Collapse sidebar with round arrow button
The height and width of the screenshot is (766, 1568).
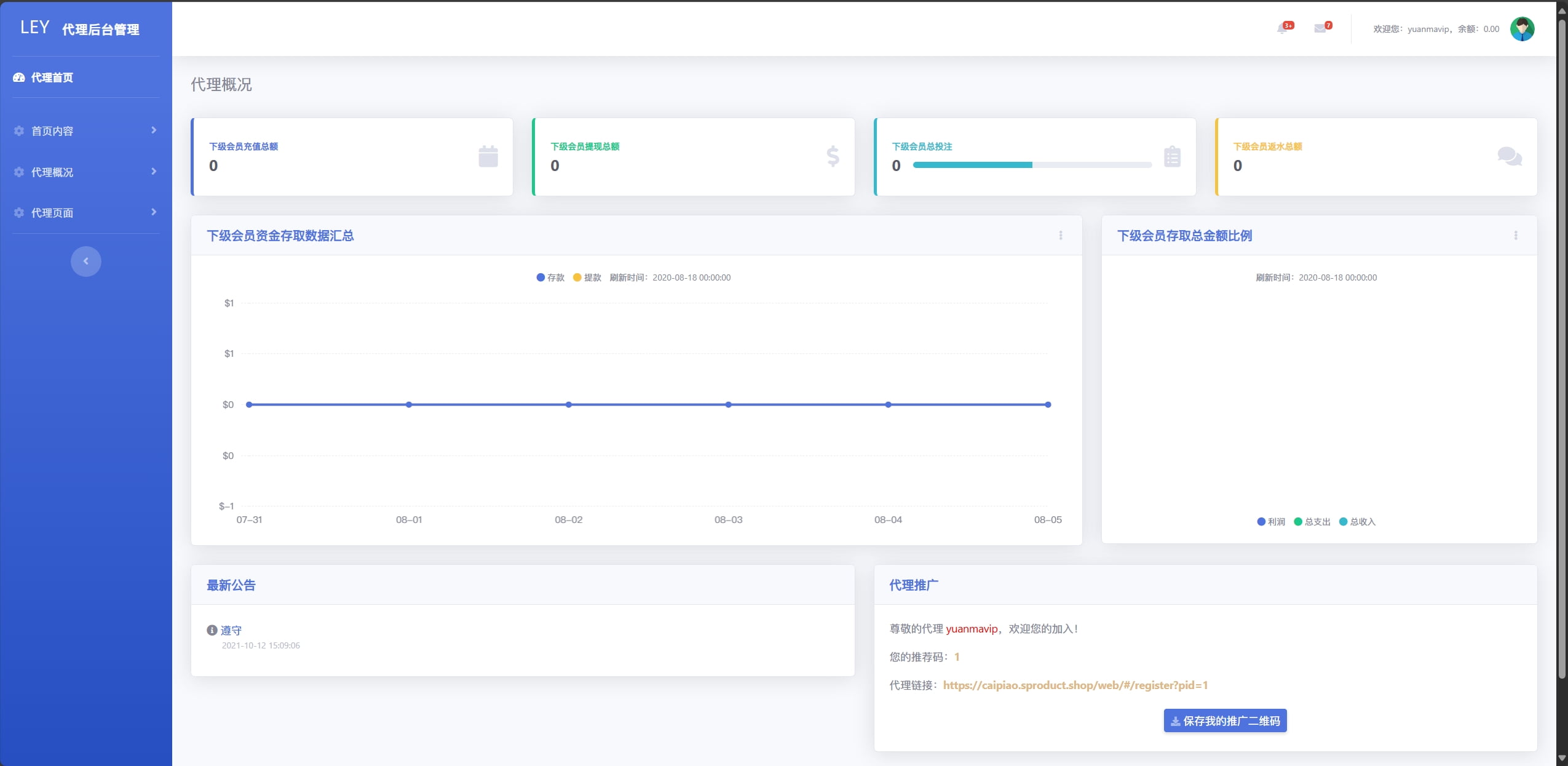coord(85,261)
